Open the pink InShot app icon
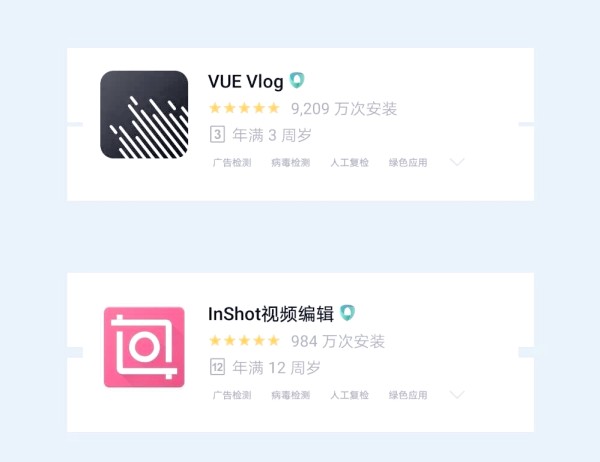The image size is (600, 462). (x=144, y=347)
